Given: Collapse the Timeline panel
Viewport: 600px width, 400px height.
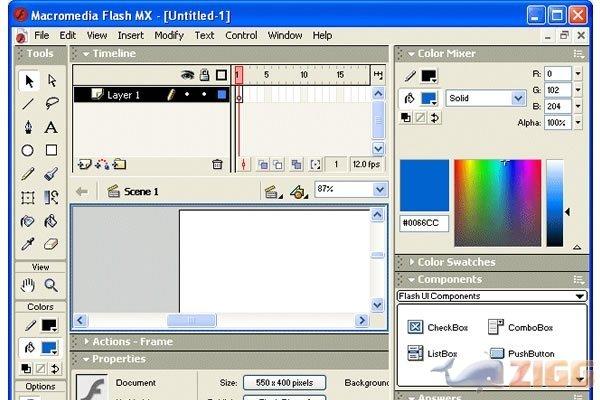Looking at the screenshot, I should coord(86,54).
